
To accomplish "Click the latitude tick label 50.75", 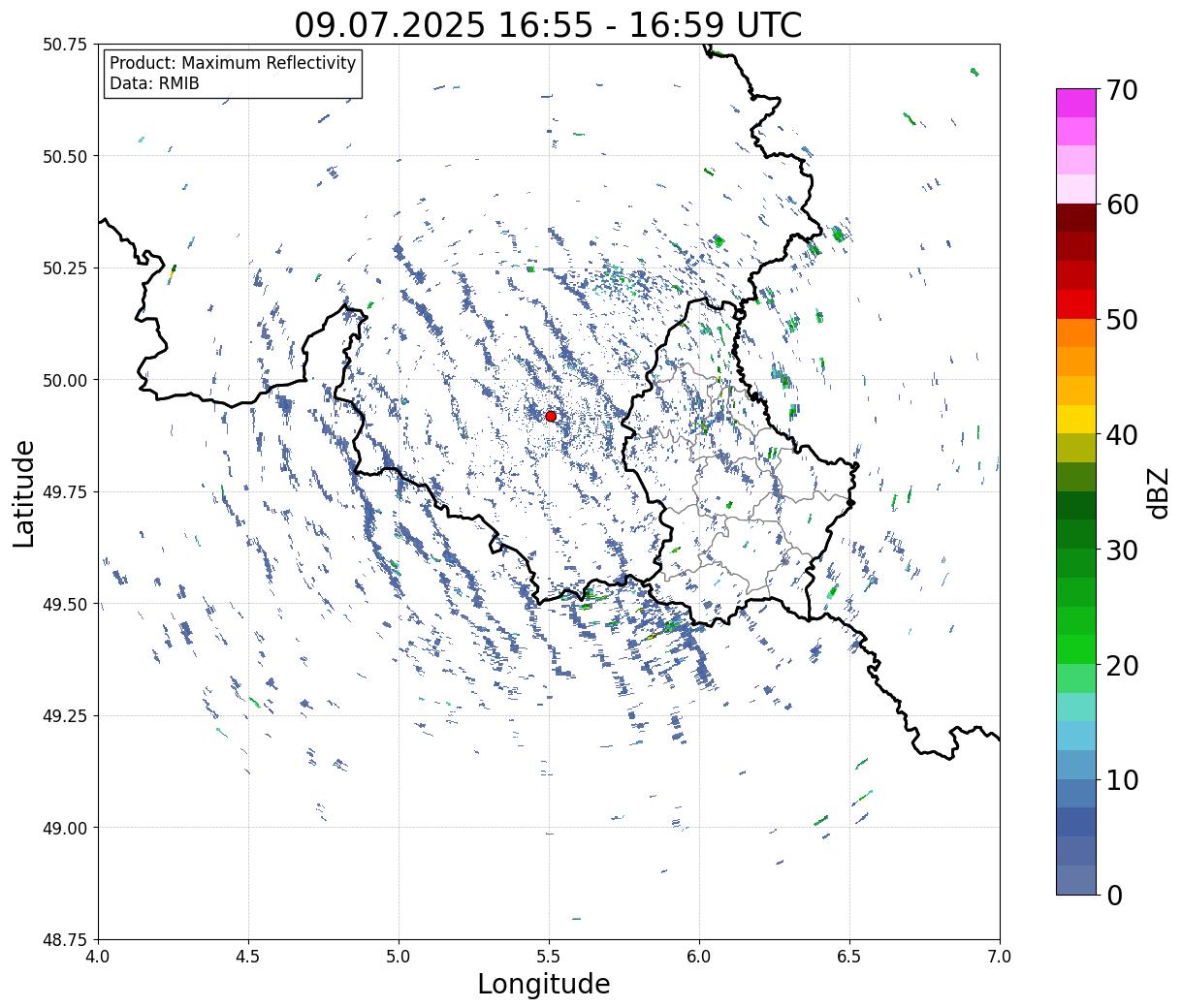I will pos(65,45).
